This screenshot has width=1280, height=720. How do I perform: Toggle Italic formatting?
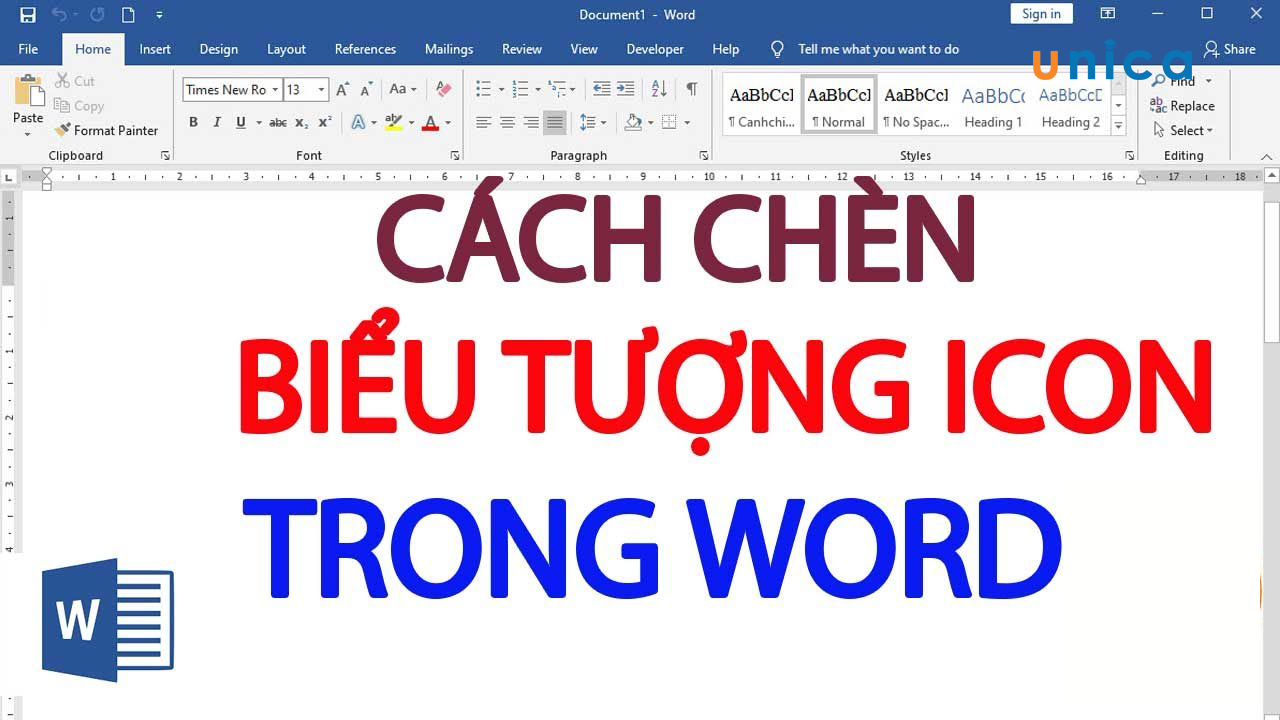pos(217,123)
